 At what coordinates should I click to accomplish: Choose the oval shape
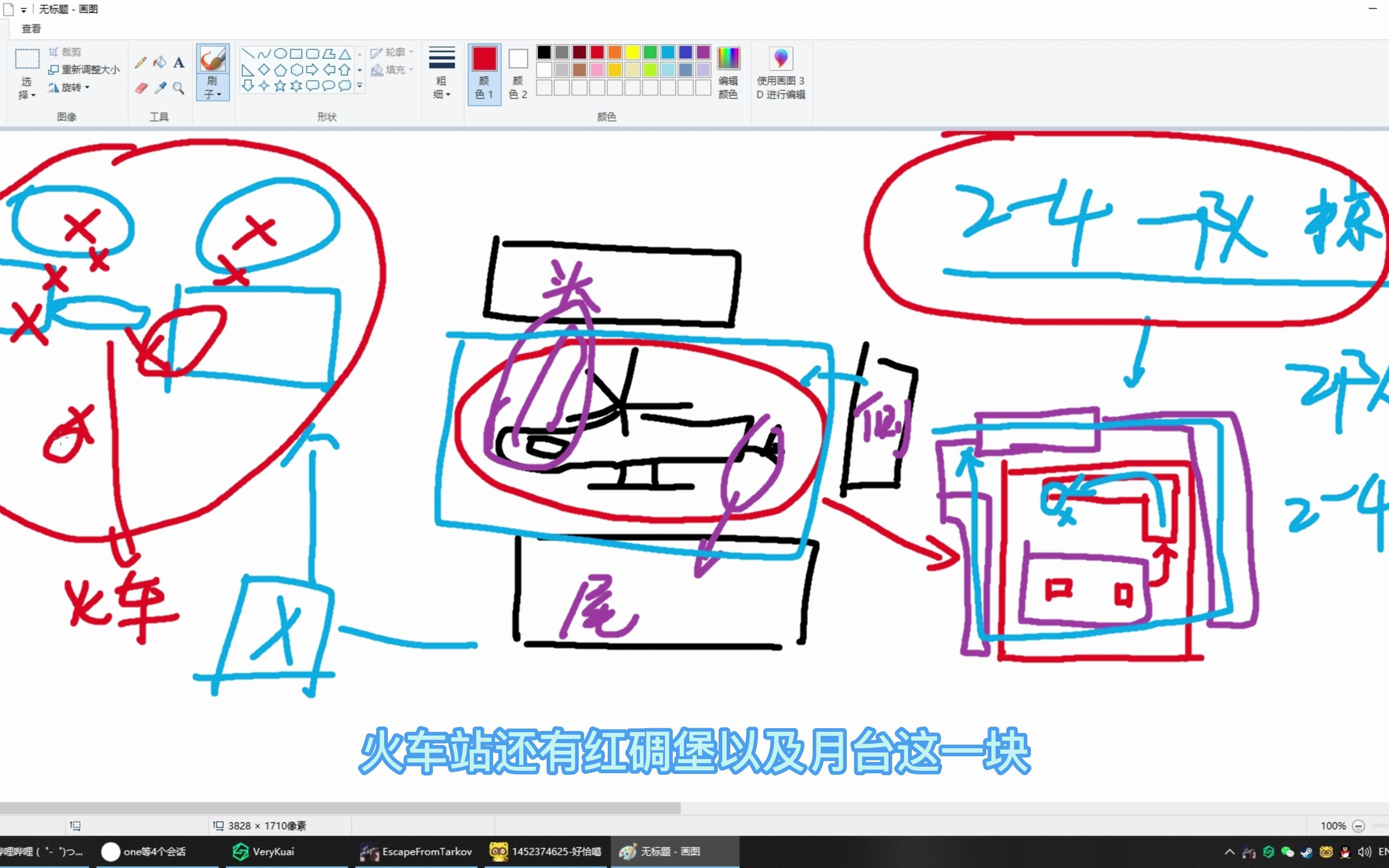point(280,54)
